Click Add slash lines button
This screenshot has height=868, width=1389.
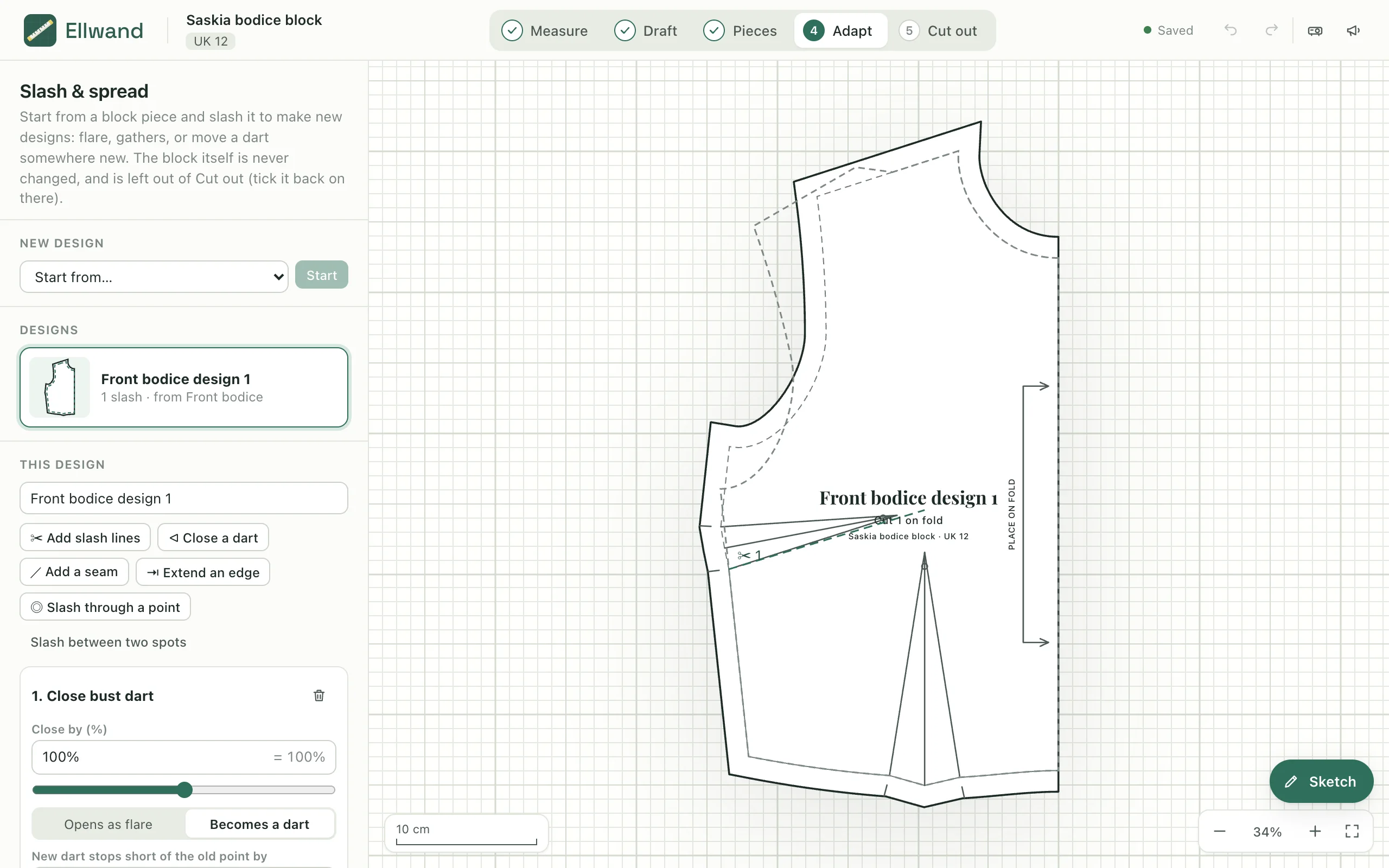pyautogui.click(x=86, y=537)
